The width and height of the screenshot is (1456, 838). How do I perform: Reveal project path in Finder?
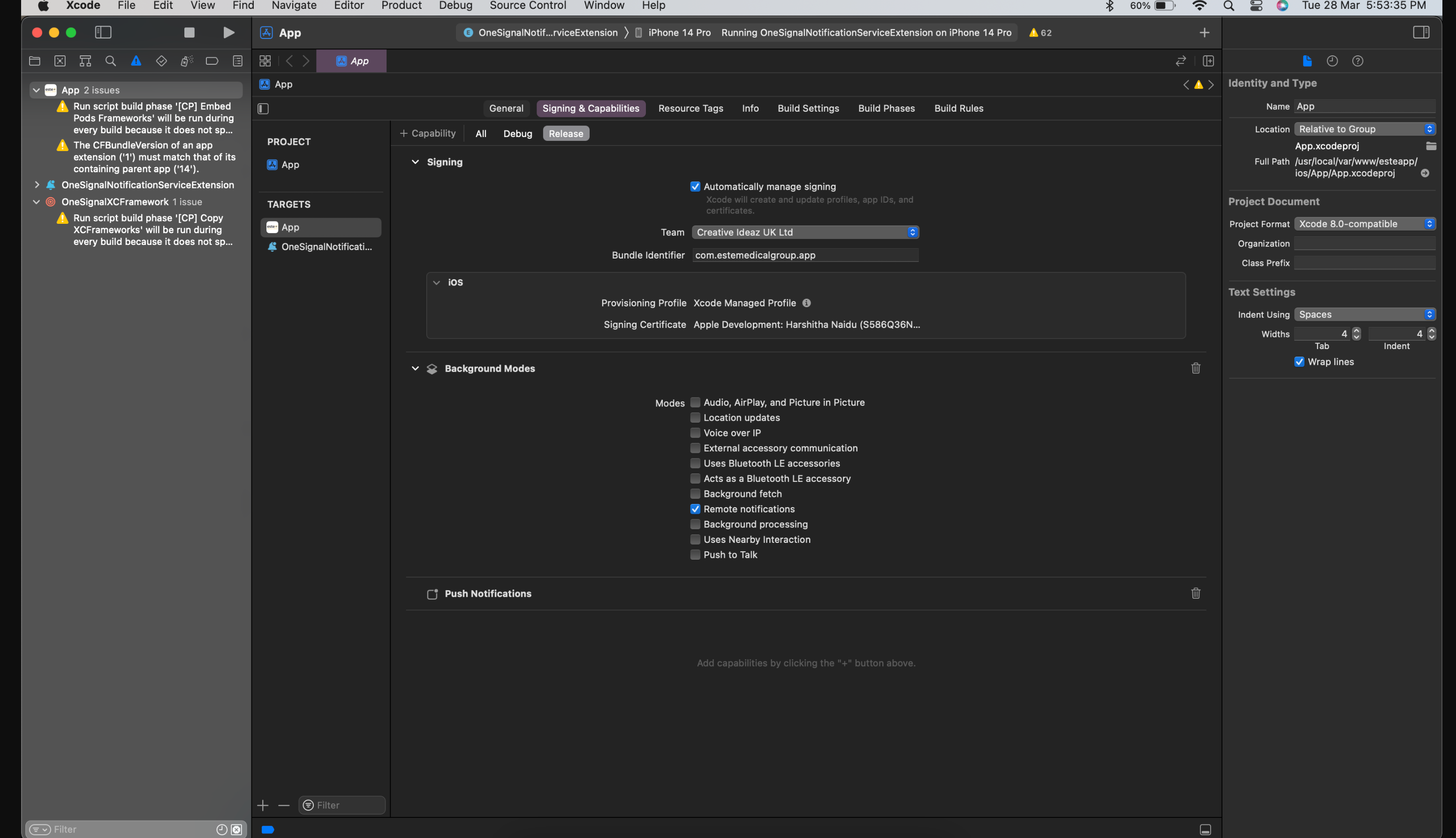click(x=1425, y=173)
